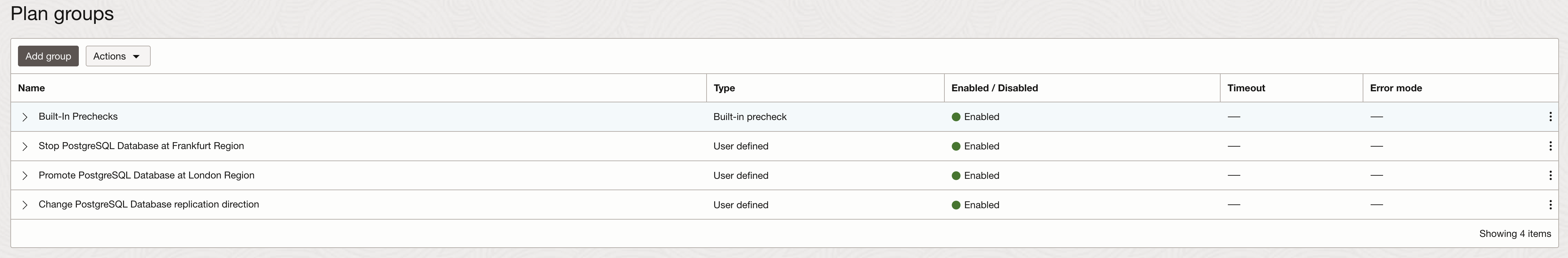Open three-dot menu for Promote PostgreSQL row
1568x258 pixels.
tap(1550, 175)
